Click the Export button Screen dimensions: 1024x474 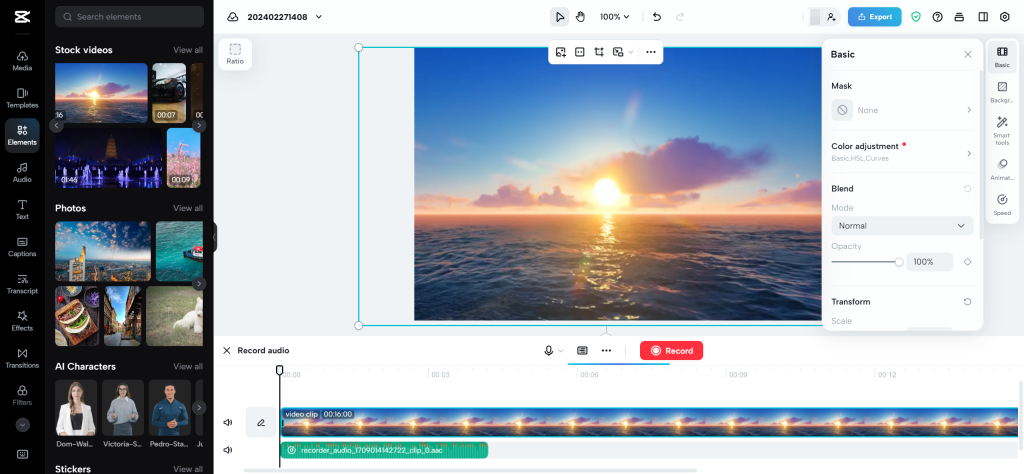[874, 17]
